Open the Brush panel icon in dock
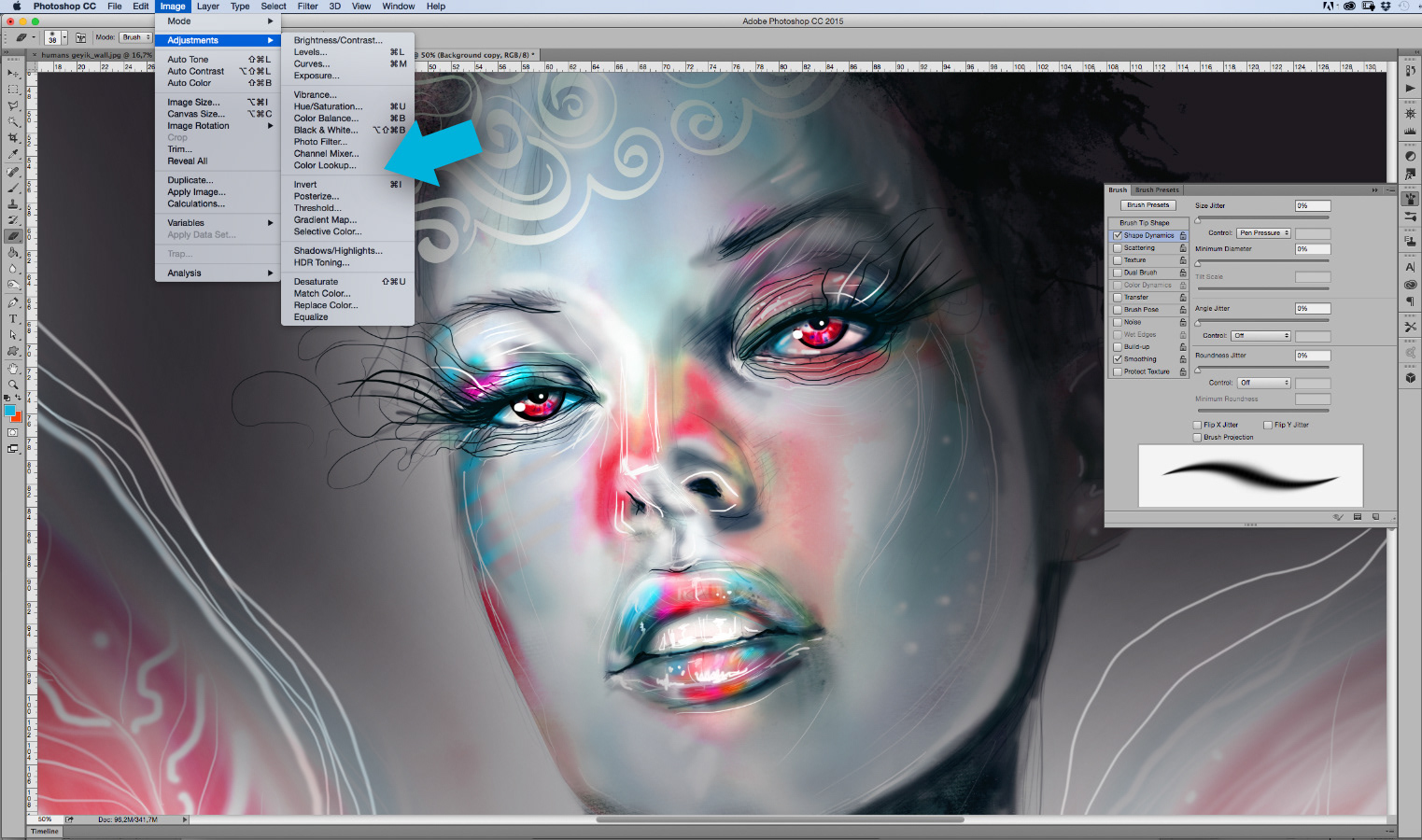 (1410, 199)
